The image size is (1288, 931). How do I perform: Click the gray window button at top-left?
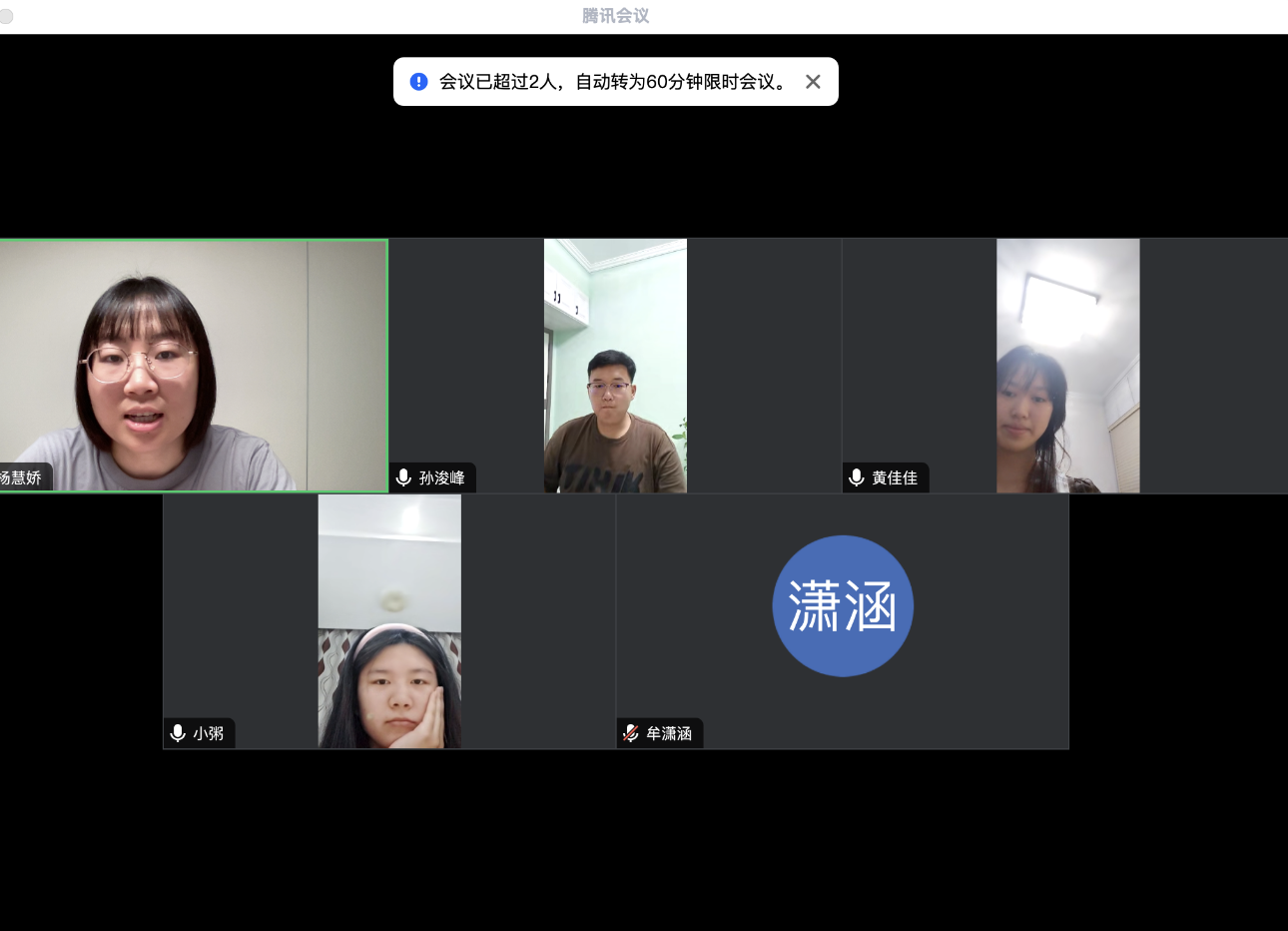coord(6,16)
